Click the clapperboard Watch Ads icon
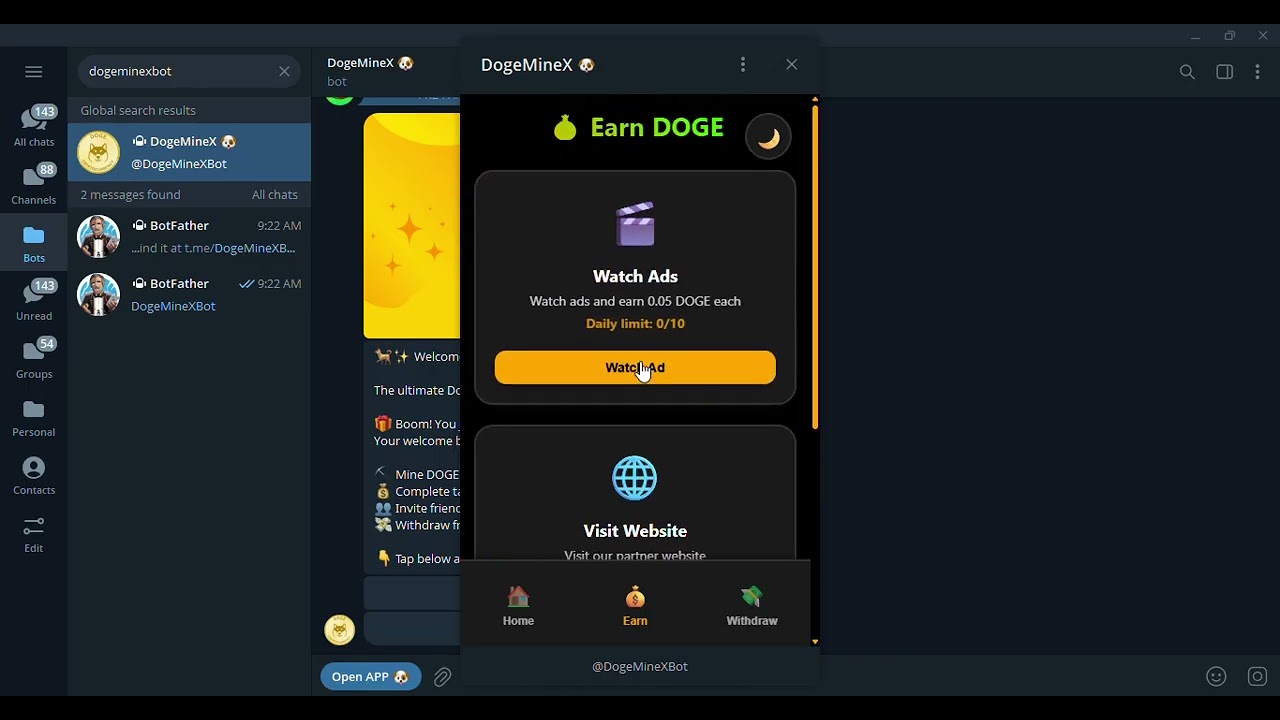 click(x=635, y=224)
